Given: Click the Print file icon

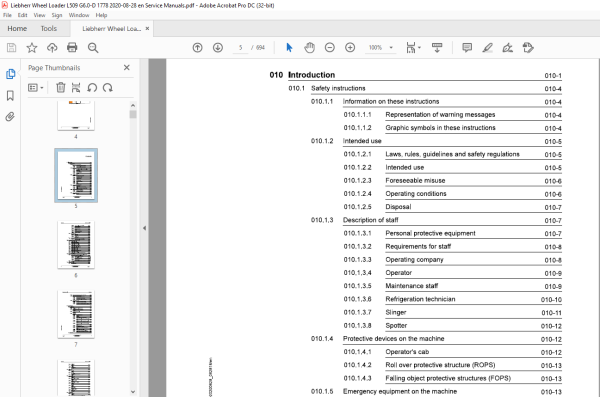Looking at the screenshot, I should coord(72,47).
